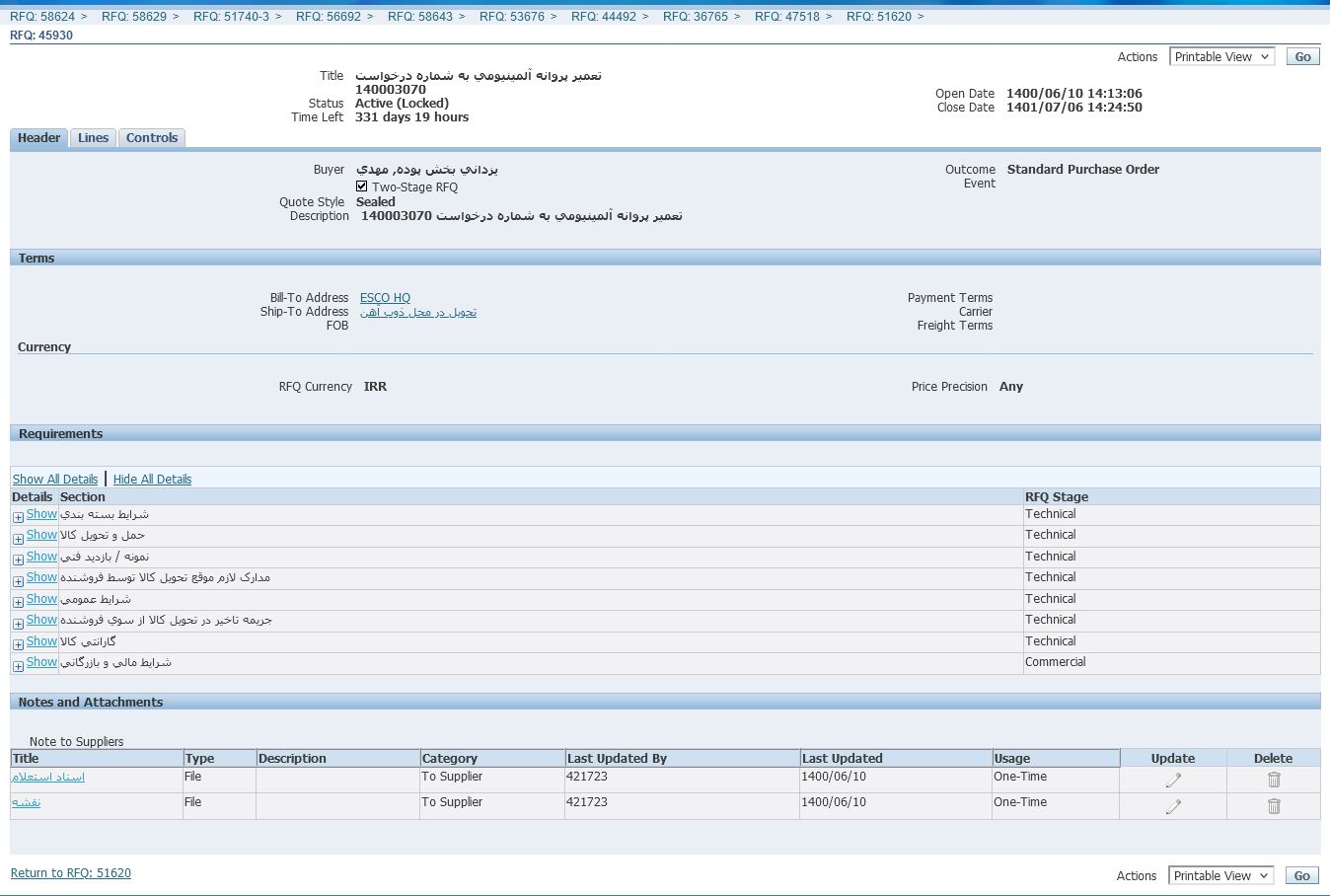Expand plus icon for مدارک لازم موقع تحويل row

pos(18,581)
